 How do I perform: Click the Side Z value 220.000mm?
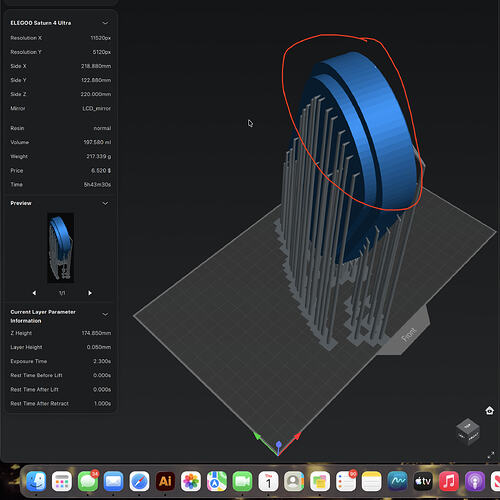tap(96, 94)
